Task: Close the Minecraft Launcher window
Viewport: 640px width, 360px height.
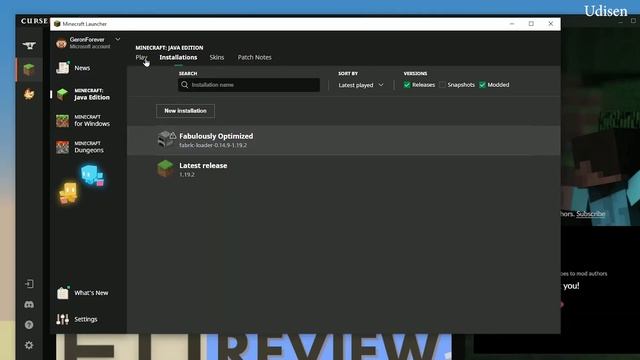Action: coord(551,24)
